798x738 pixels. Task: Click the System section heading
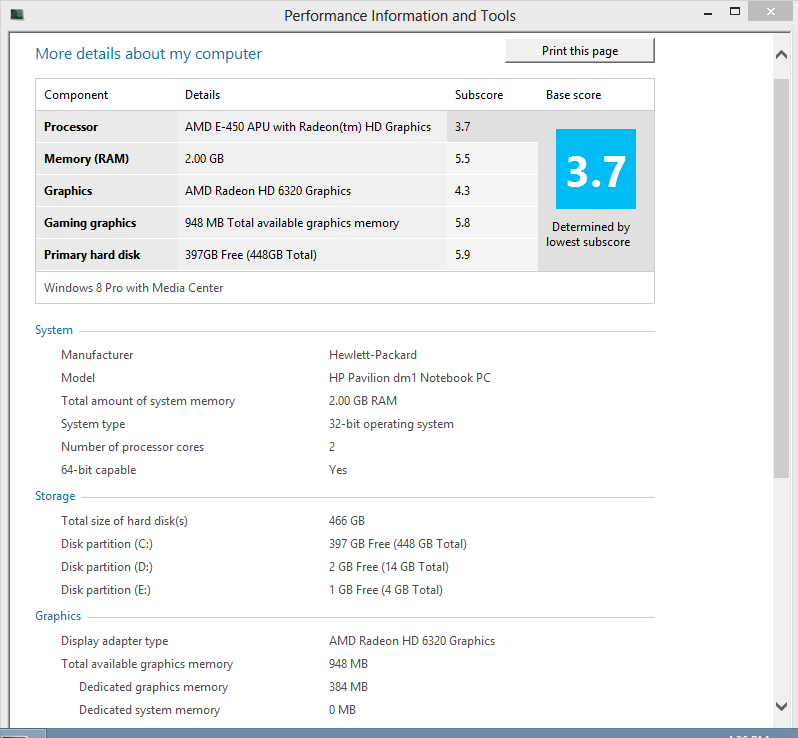pyautogui.click(x=54, y=330)
